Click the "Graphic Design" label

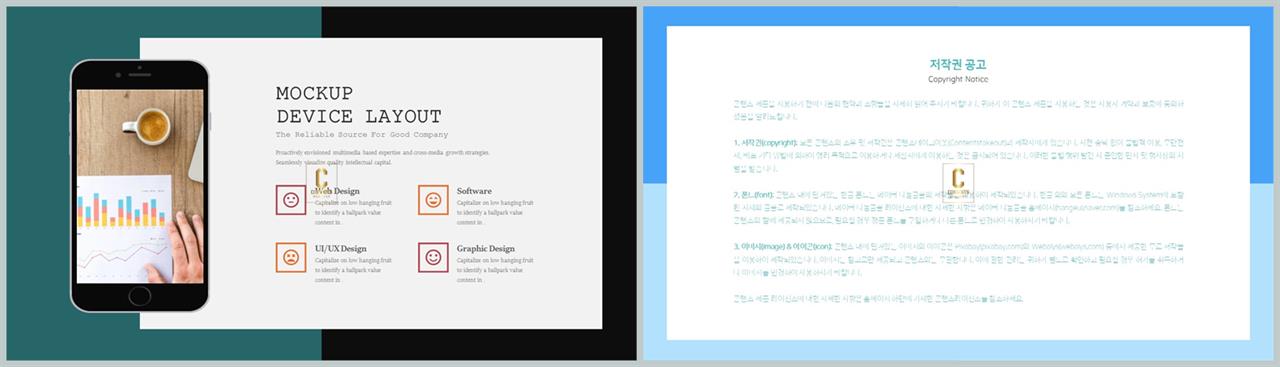[x=486, y=248]
